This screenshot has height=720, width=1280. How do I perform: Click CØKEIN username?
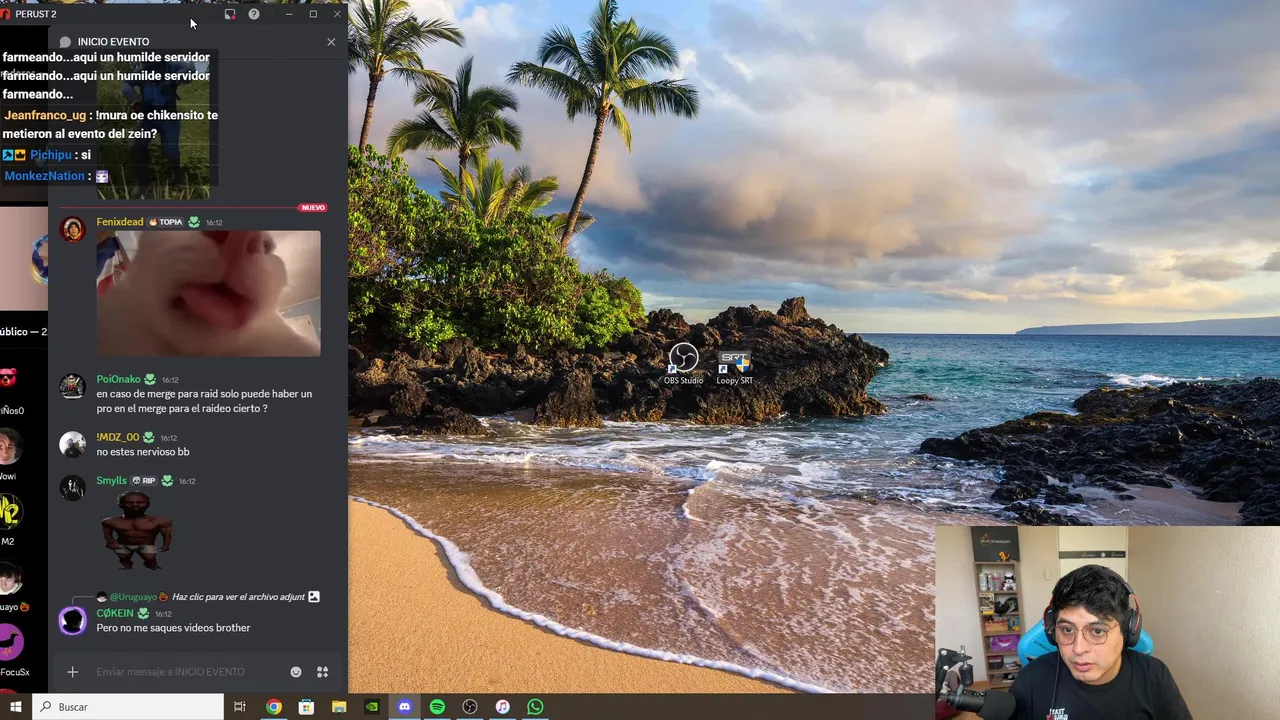coord(115,613)
